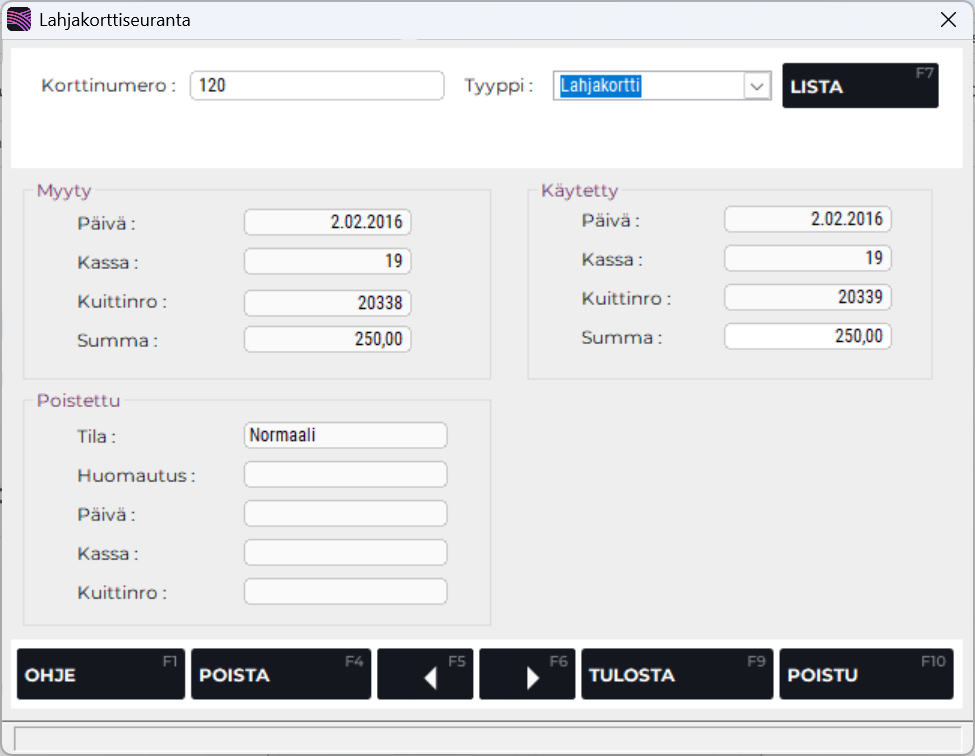Image resolution: width=975 pixels, height=756 pixels.
Task: Click the Huomautus input field
Action: (345, 474)
